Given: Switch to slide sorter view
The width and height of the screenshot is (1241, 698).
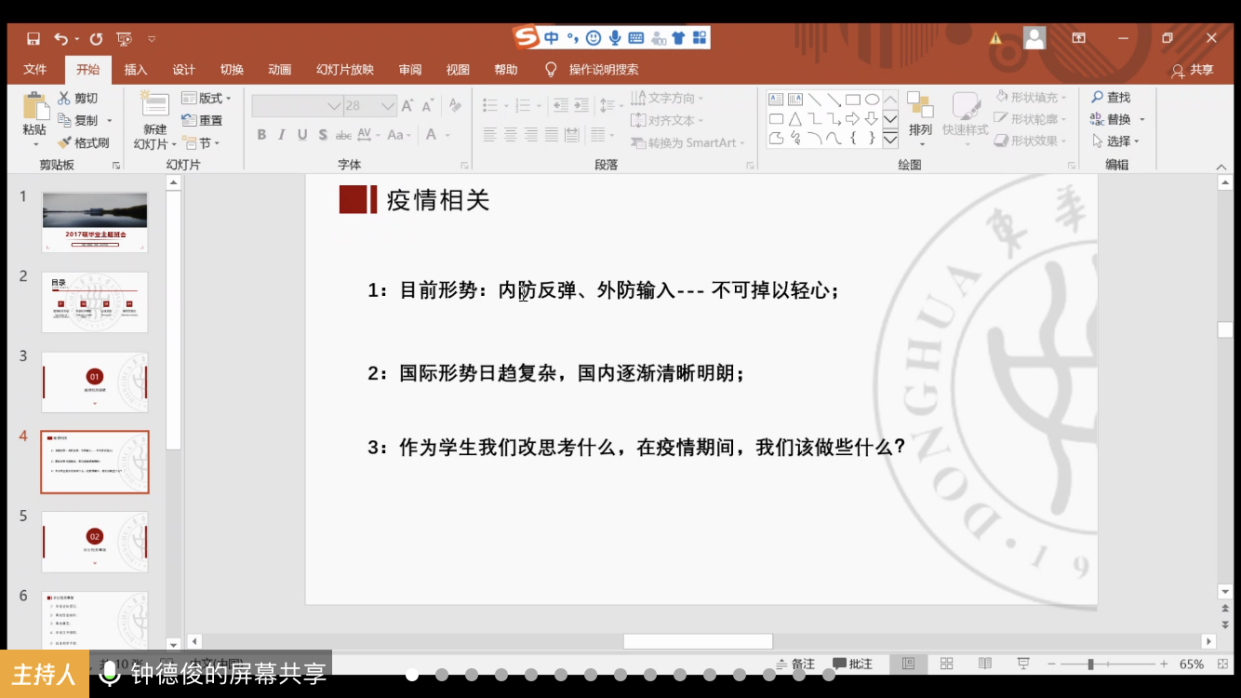Looking at the screenshot, I should coord(946,664).
